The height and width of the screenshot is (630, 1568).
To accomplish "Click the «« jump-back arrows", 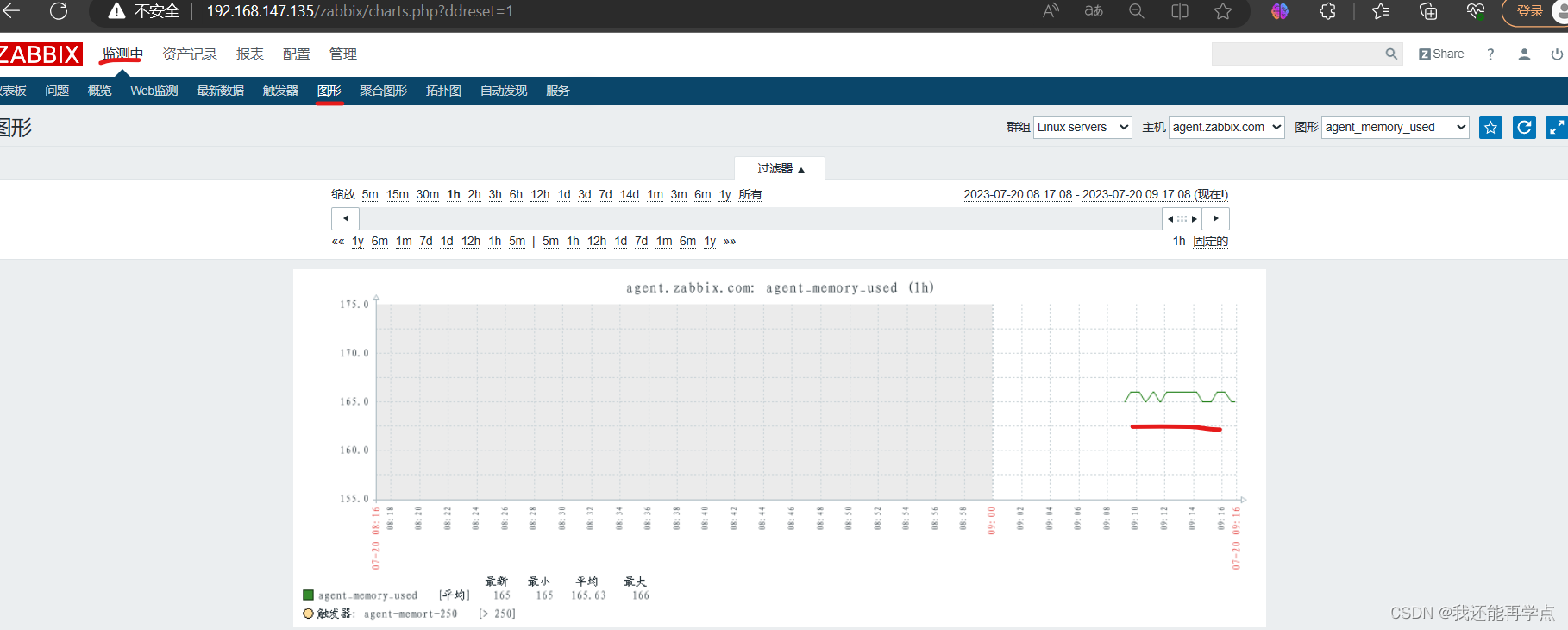I will 338,241.
